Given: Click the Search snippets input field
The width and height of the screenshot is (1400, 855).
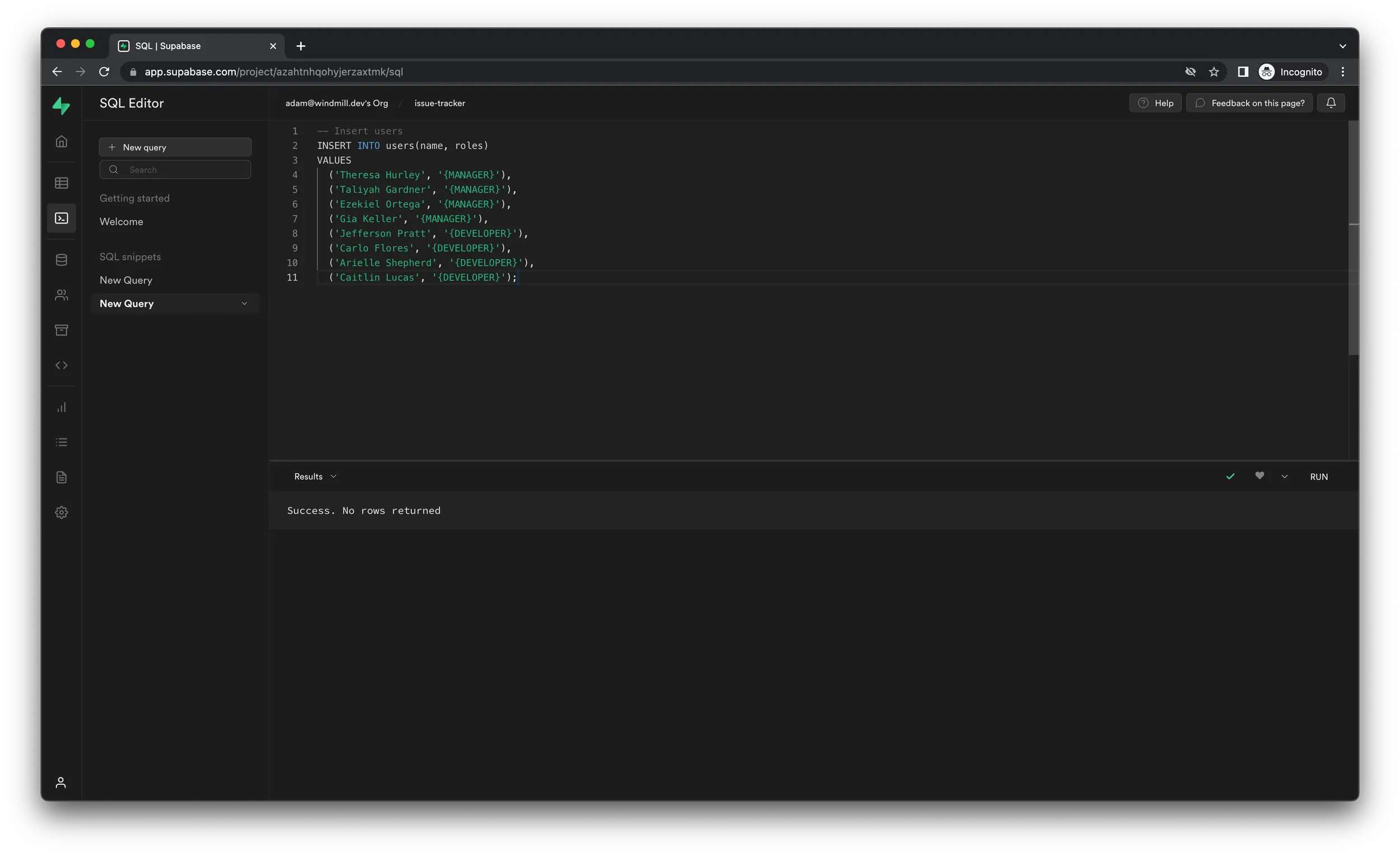Looking at the screenshot, I should tap(175, 169).
